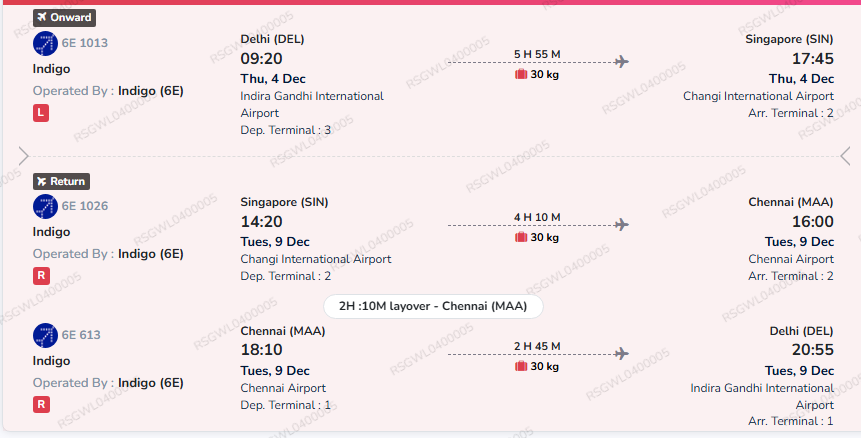Click the baggage icon on Singapore–Chennai flight
The height and width of the screenshot is (438, 861).
click(521, 238)
